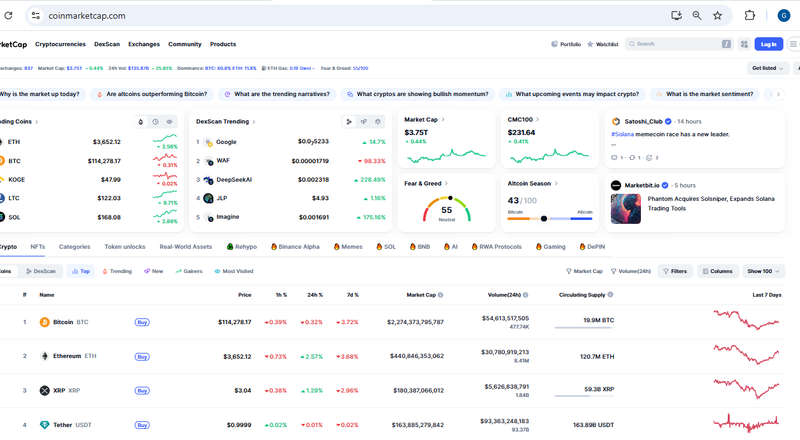Click the XRP coin logo
This screenshot has width=800, height=440.
tap(44, 390)
